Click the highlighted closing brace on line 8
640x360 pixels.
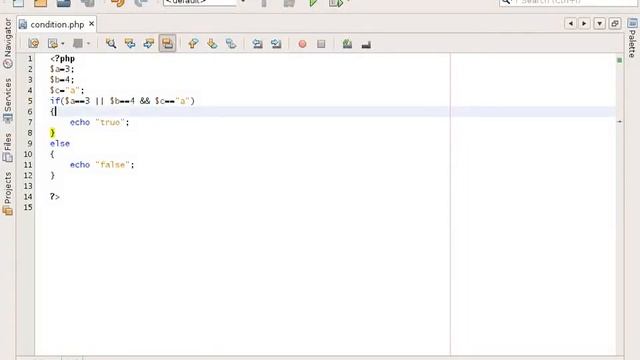click(52, 133)
